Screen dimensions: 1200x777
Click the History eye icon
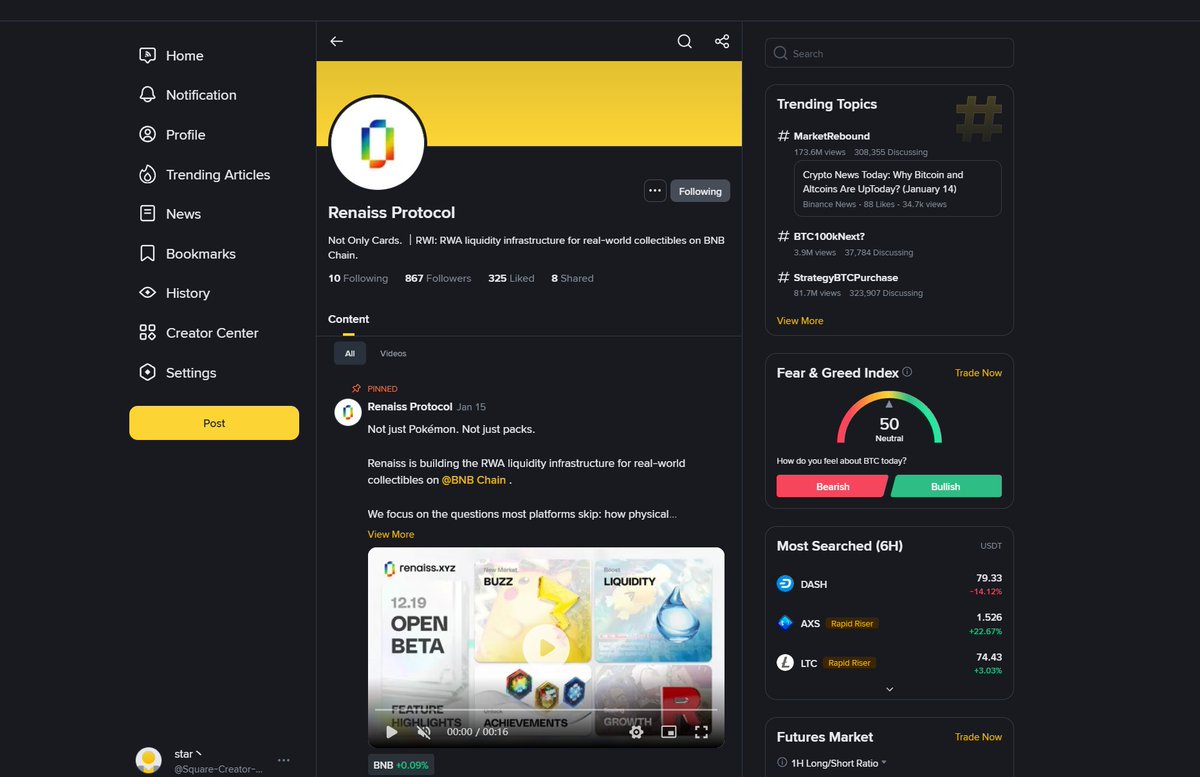click(147, 293)
